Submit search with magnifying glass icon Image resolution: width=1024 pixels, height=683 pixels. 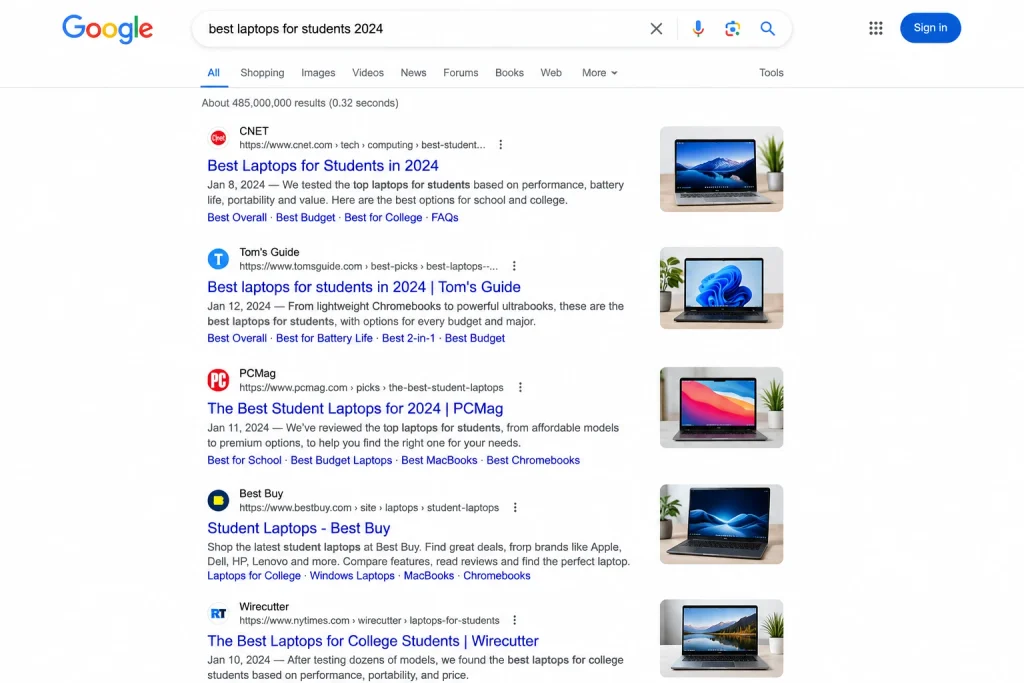tap(767, 29)
